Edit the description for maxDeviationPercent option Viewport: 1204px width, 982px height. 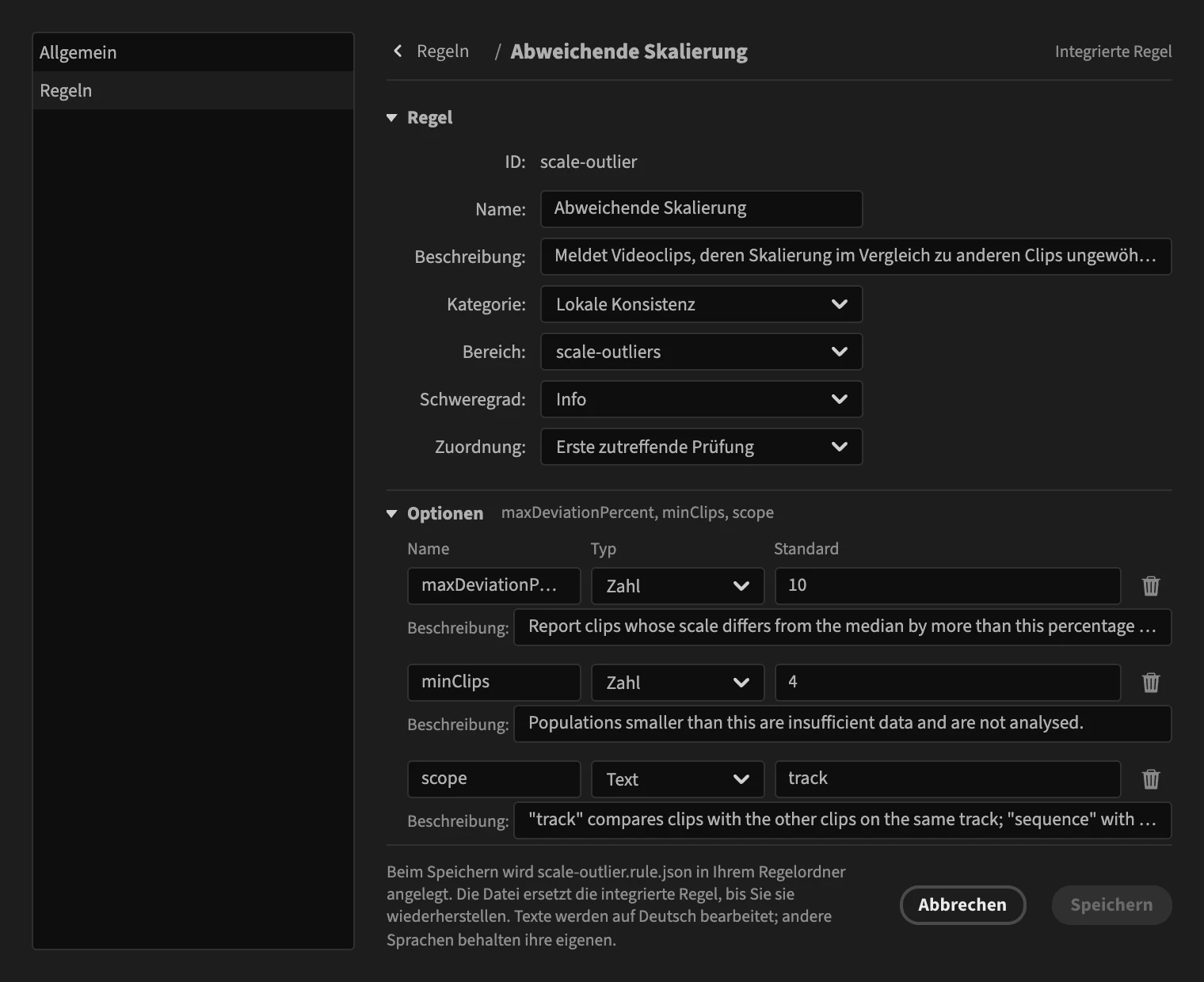point(842,627)
